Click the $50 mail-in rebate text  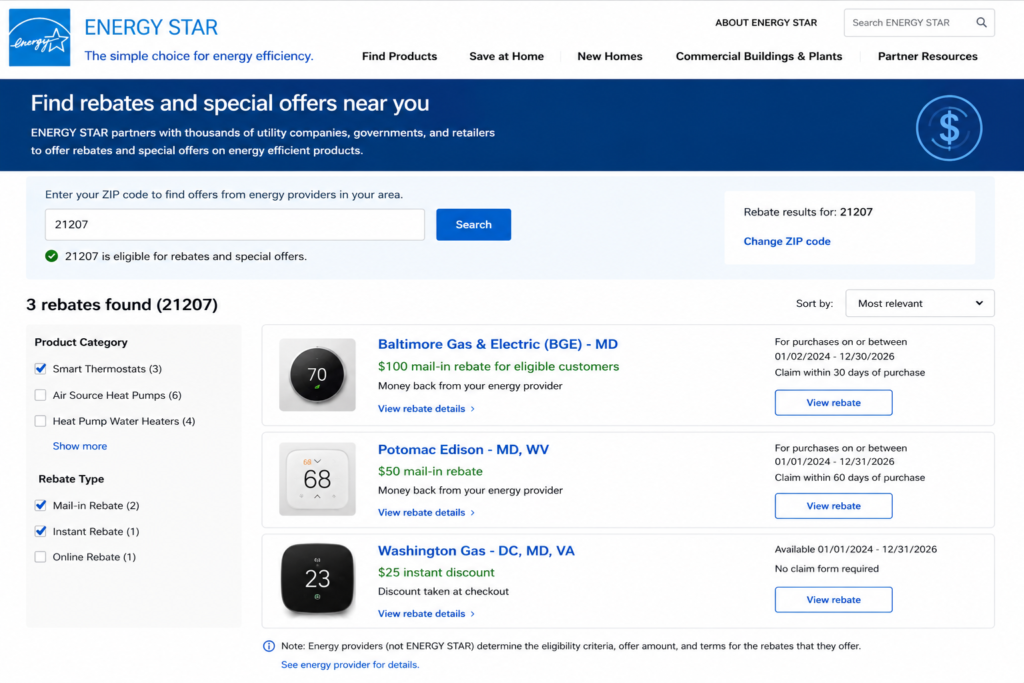[x=430, y=471]
